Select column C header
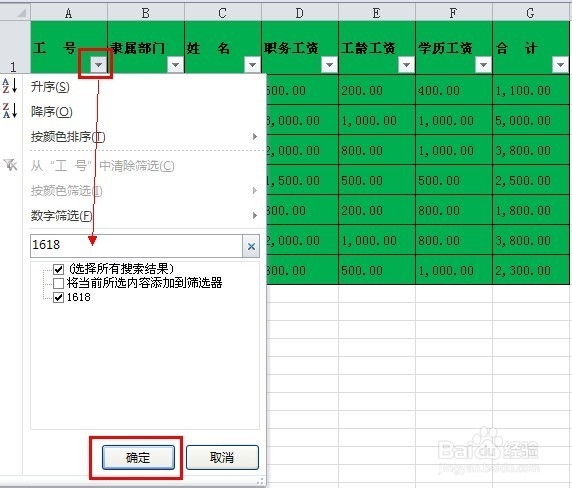The height and width of the screenshot is (488, 572). (x=223, y=13)
